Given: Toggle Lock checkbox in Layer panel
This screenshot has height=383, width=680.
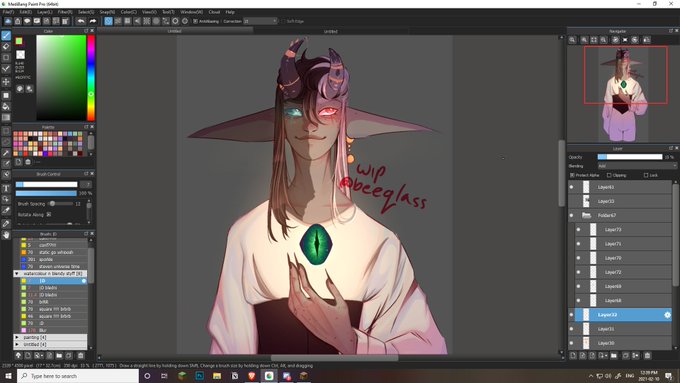Looking at the screenshot, I should (x=646, y=175).
